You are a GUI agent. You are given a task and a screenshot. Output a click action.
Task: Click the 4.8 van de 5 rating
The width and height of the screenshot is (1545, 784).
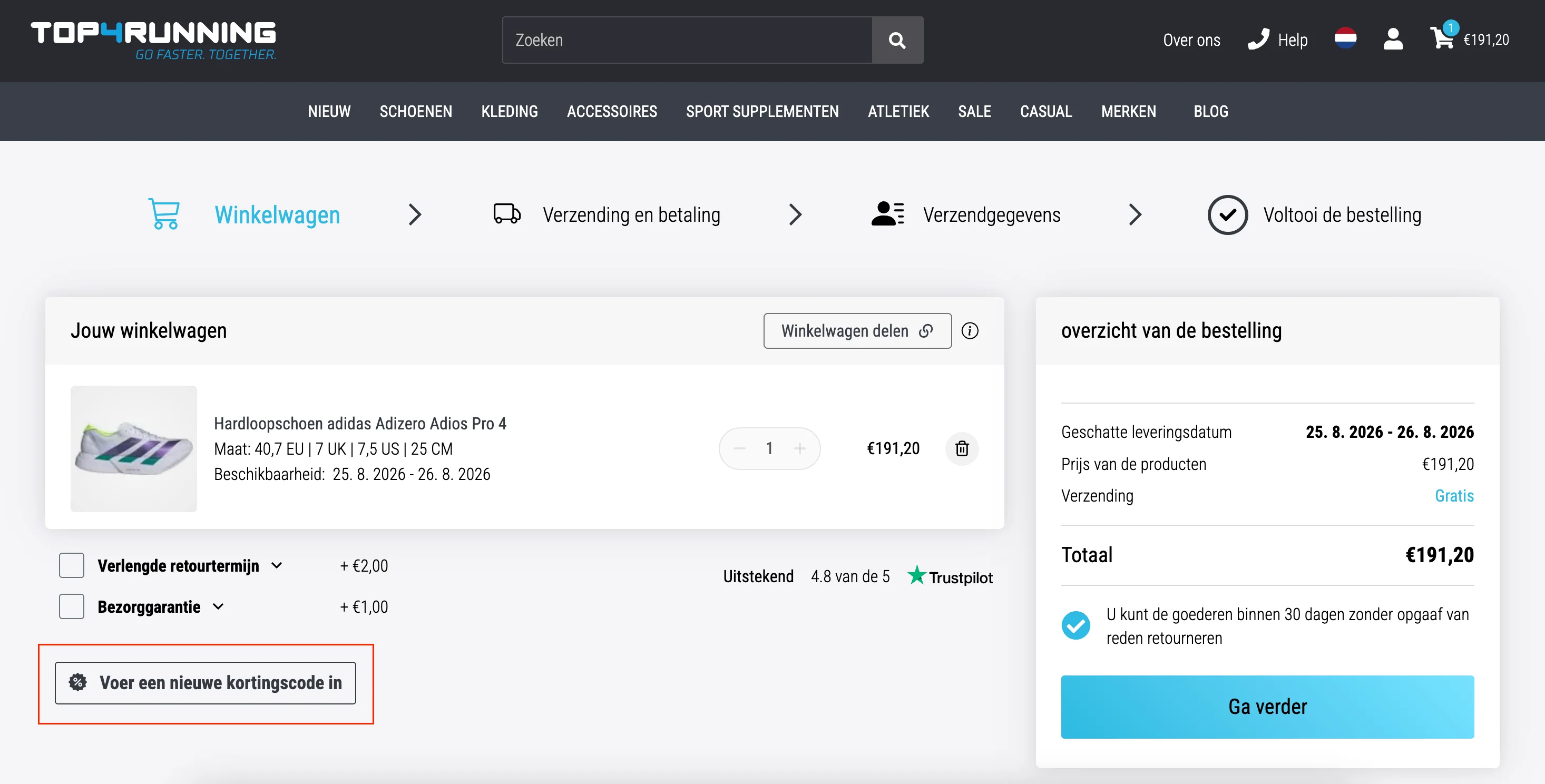click(x=850, y=576)
